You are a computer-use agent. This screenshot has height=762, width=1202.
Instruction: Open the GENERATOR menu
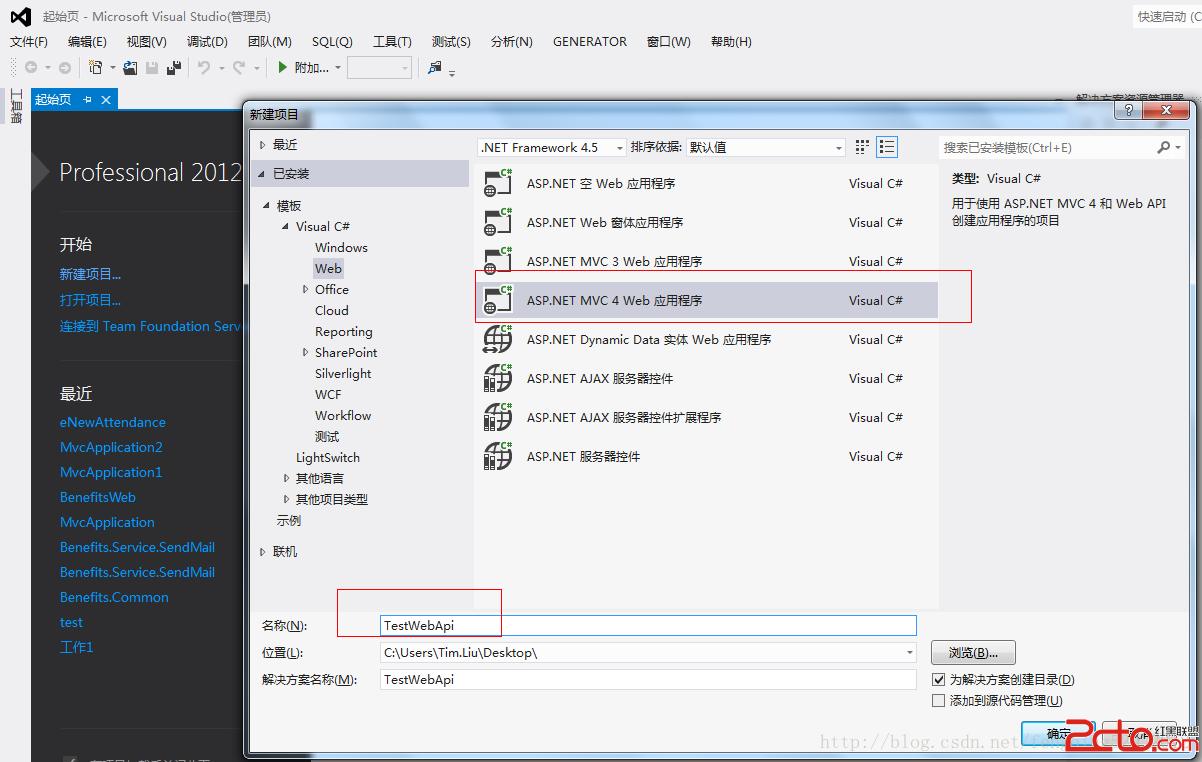(590, 42)
